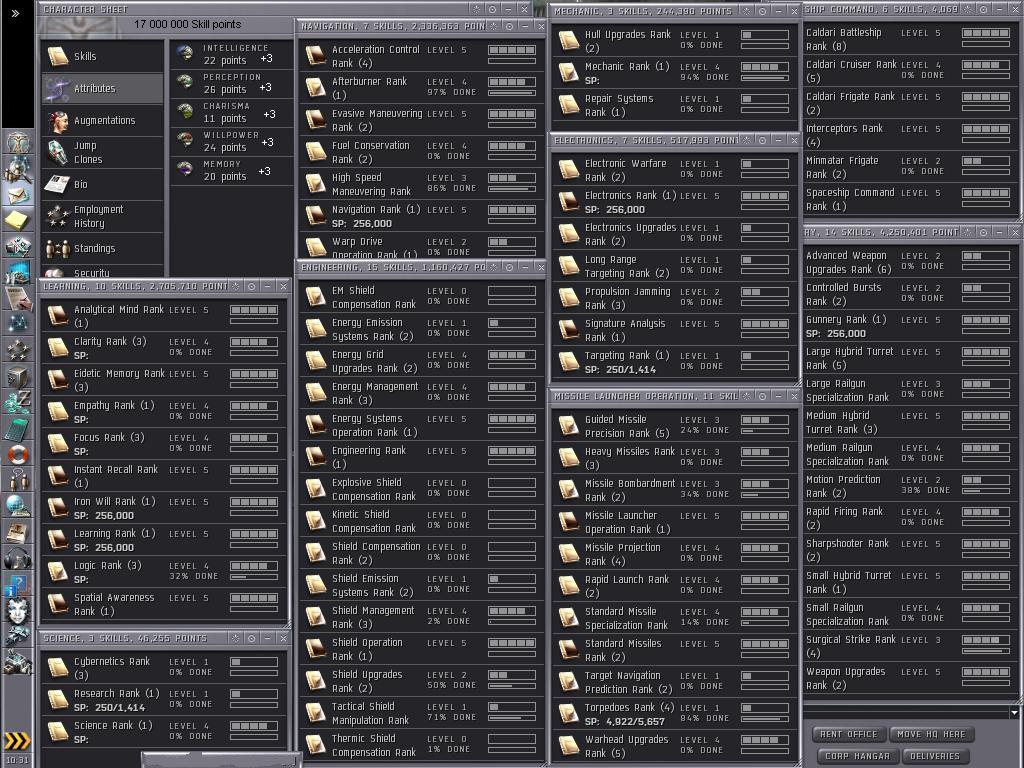Toggle pin star on Mechanic window header
The width and height of the screenshot is (1024, 768).
point(746,10)
